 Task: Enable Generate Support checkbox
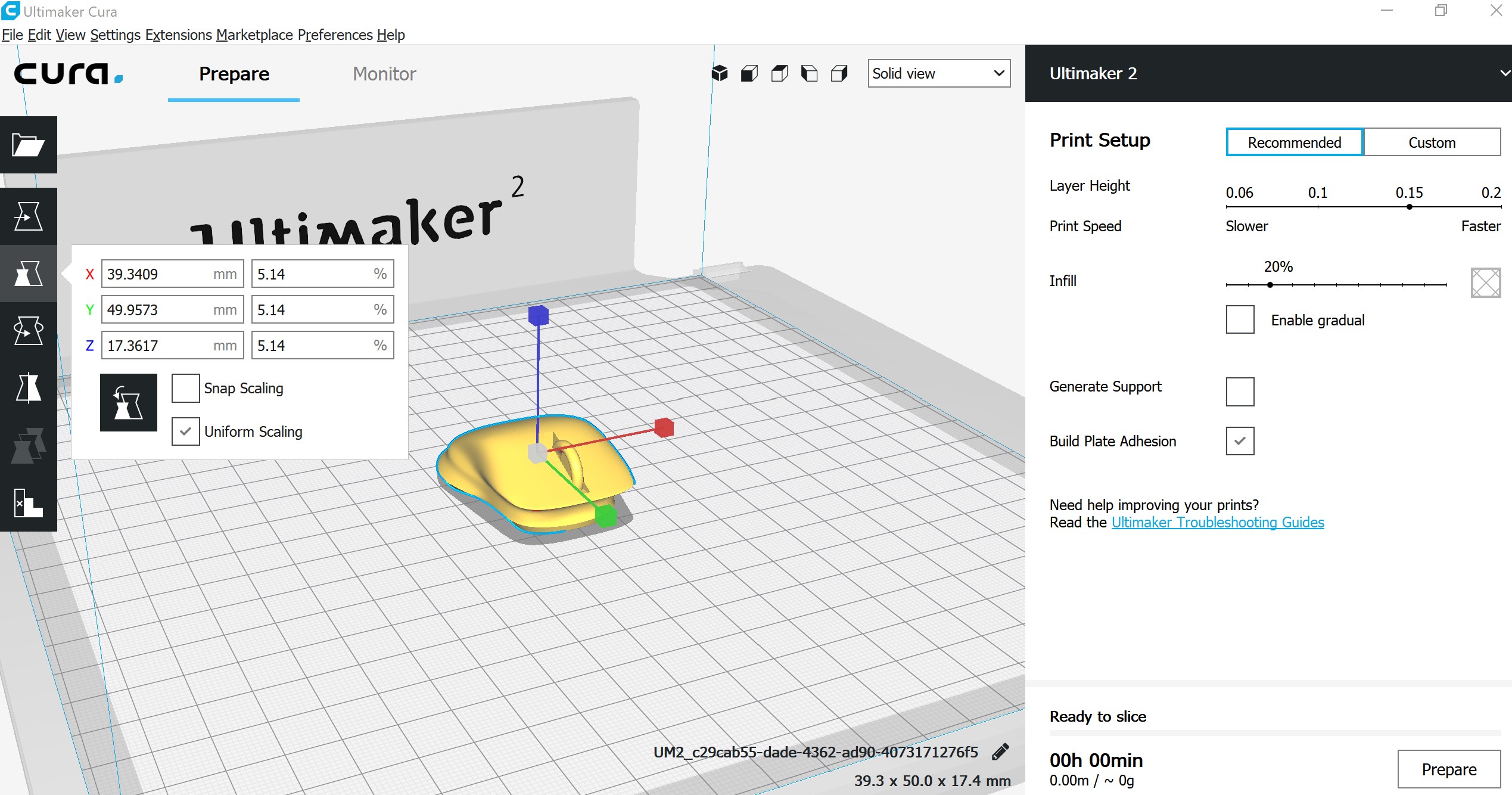1240,392
